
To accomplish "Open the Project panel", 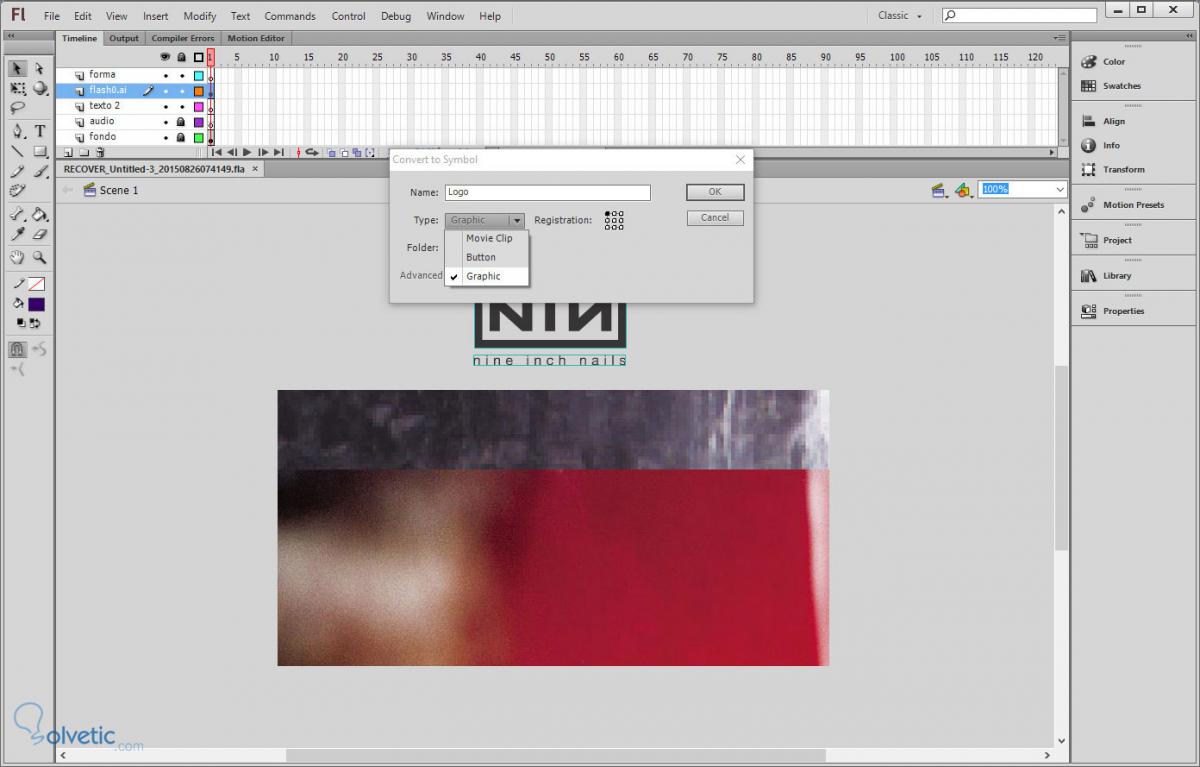I will [x=1106, y=240].
